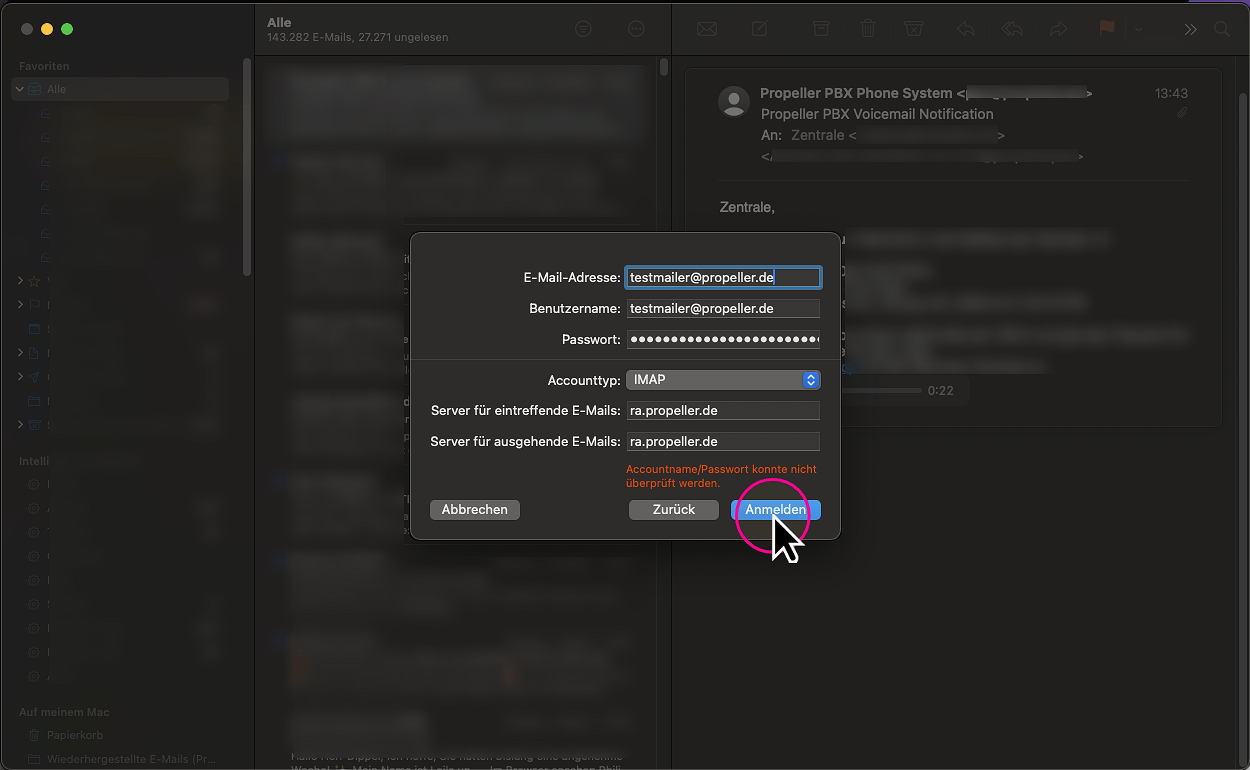Click the compose new message icon
This screenshot has height=770, width=1250.
(760, 29)
